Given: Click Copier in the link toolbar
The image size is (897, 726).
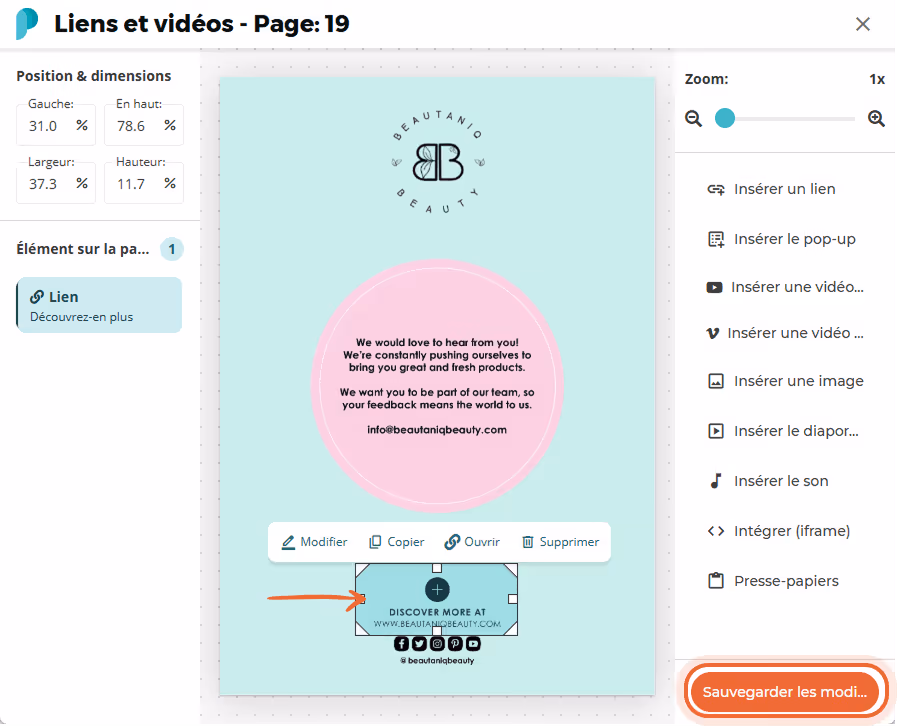Looking at the screenshot, I should pyautogui.click(x=396, y=542).
